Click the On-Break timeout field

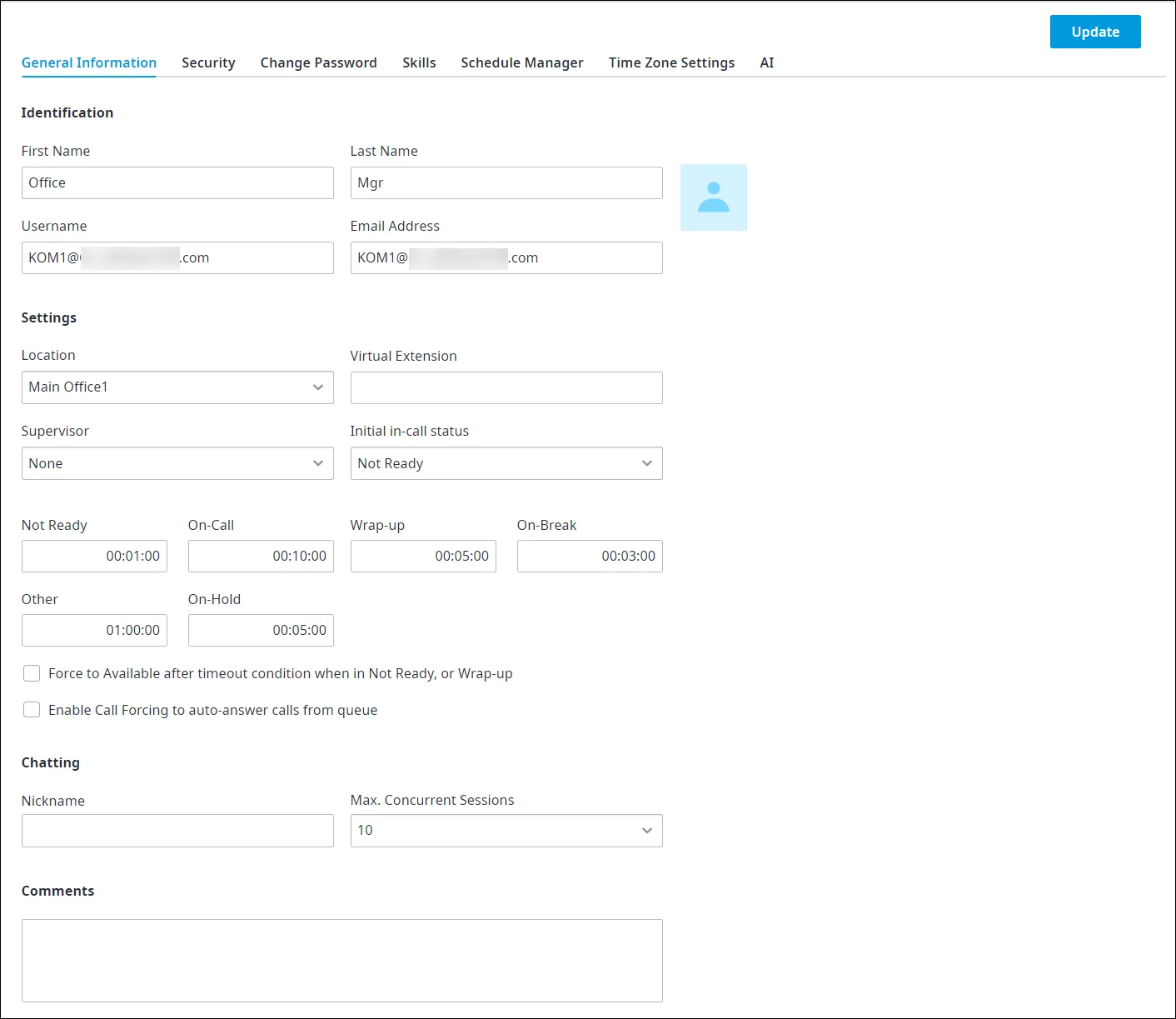pyautogui.click(x=590, y=556)
